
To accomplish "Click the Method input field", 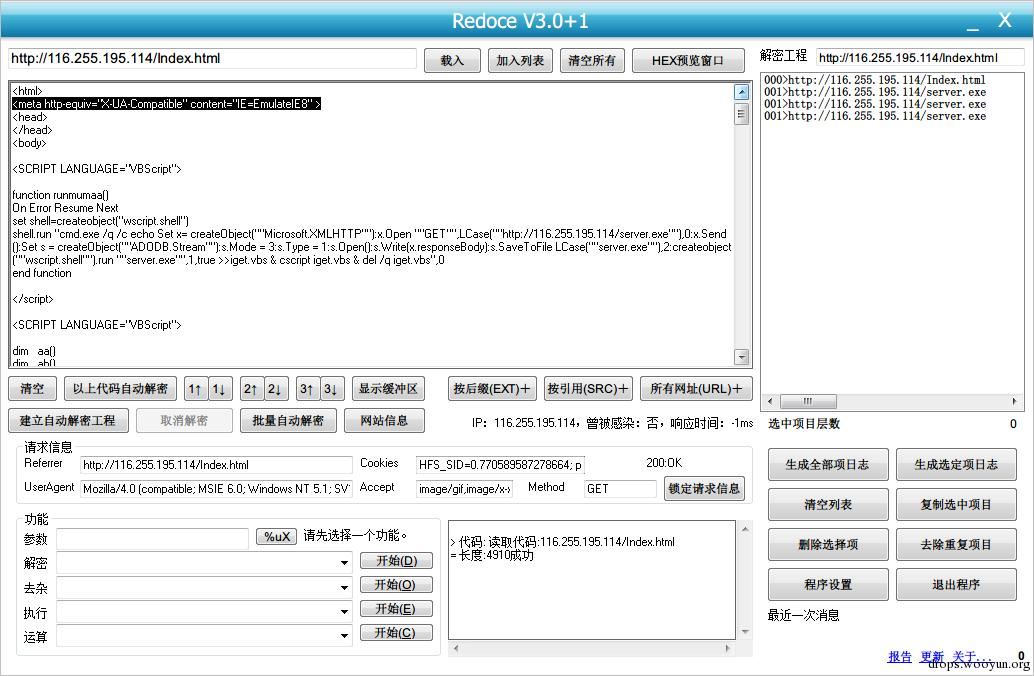I will (x=620, y=489).
